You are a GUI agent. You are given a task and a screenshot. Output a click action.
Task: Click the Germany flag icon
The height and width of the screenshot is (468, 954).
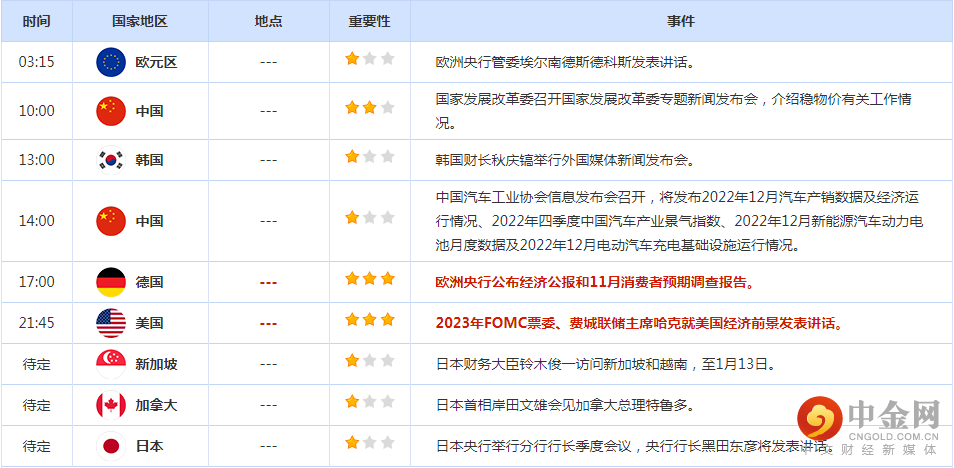(110, 282)
